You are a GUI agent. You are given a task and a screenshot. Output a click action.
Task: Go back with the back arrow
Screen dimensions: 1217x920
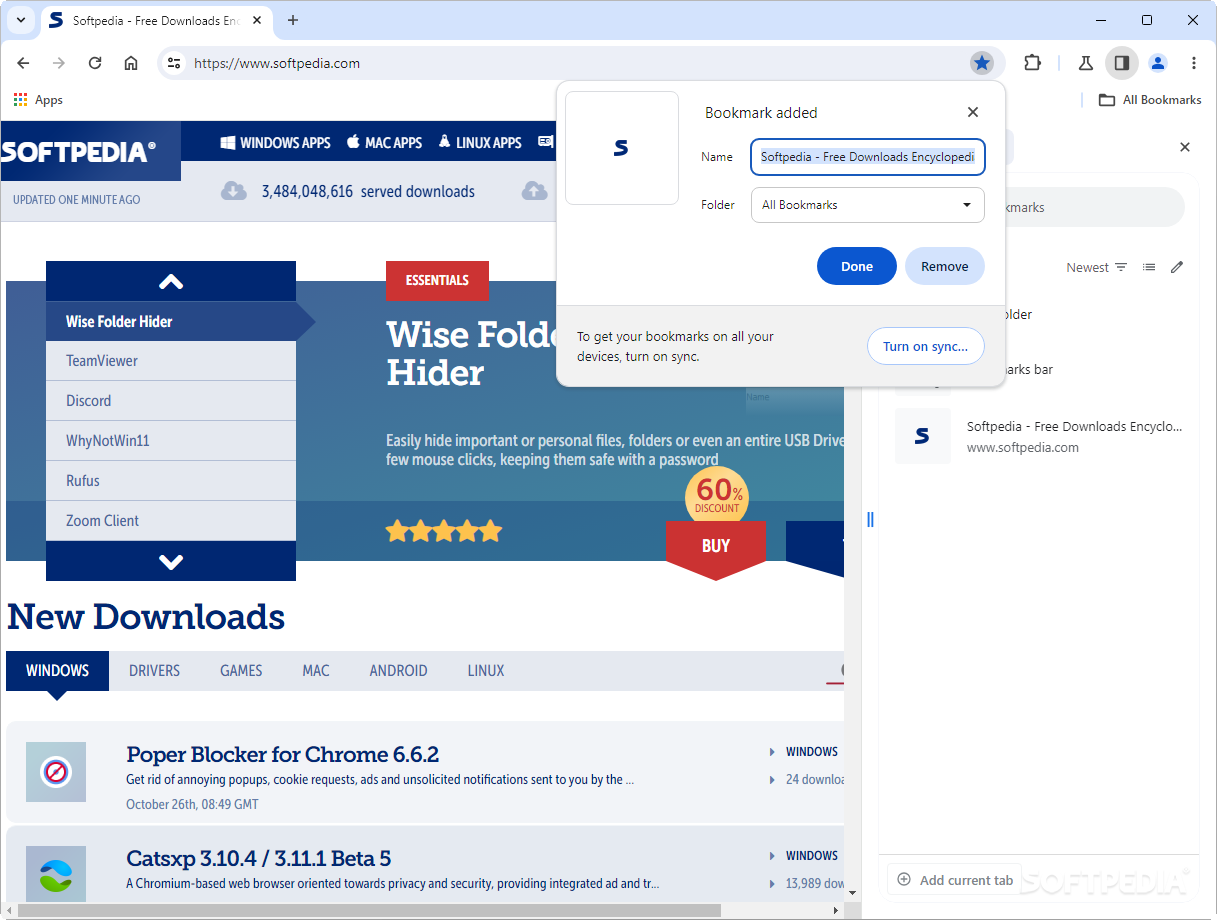point(23,63)
